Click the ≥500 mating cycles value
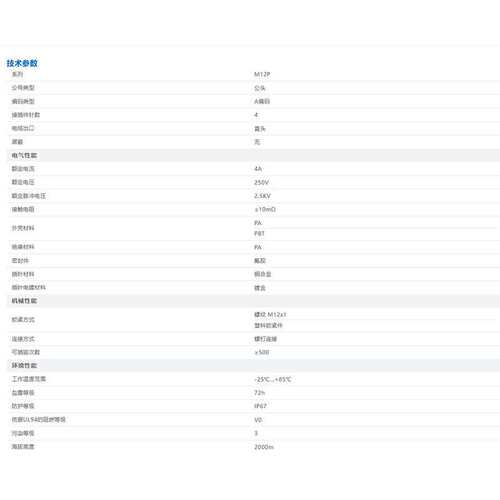500x500 pixels. [262, 352]
